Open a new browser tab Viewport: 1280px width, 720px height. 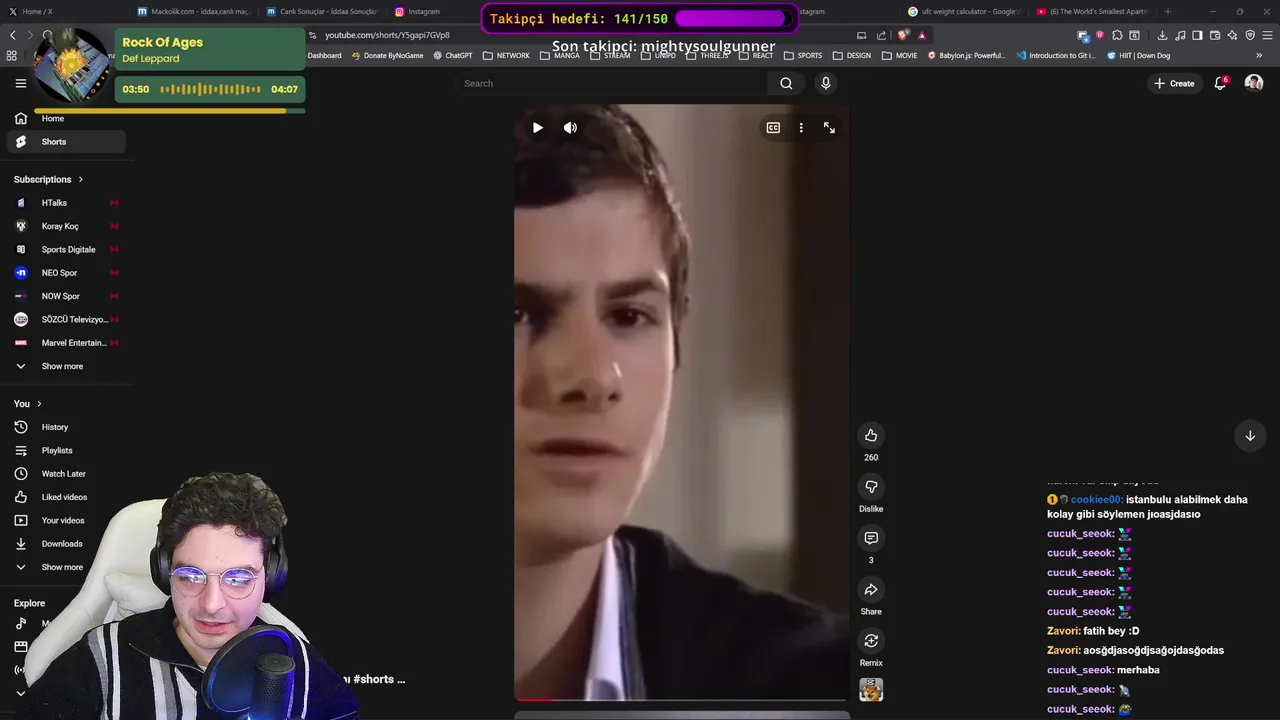coord(1168,12)
